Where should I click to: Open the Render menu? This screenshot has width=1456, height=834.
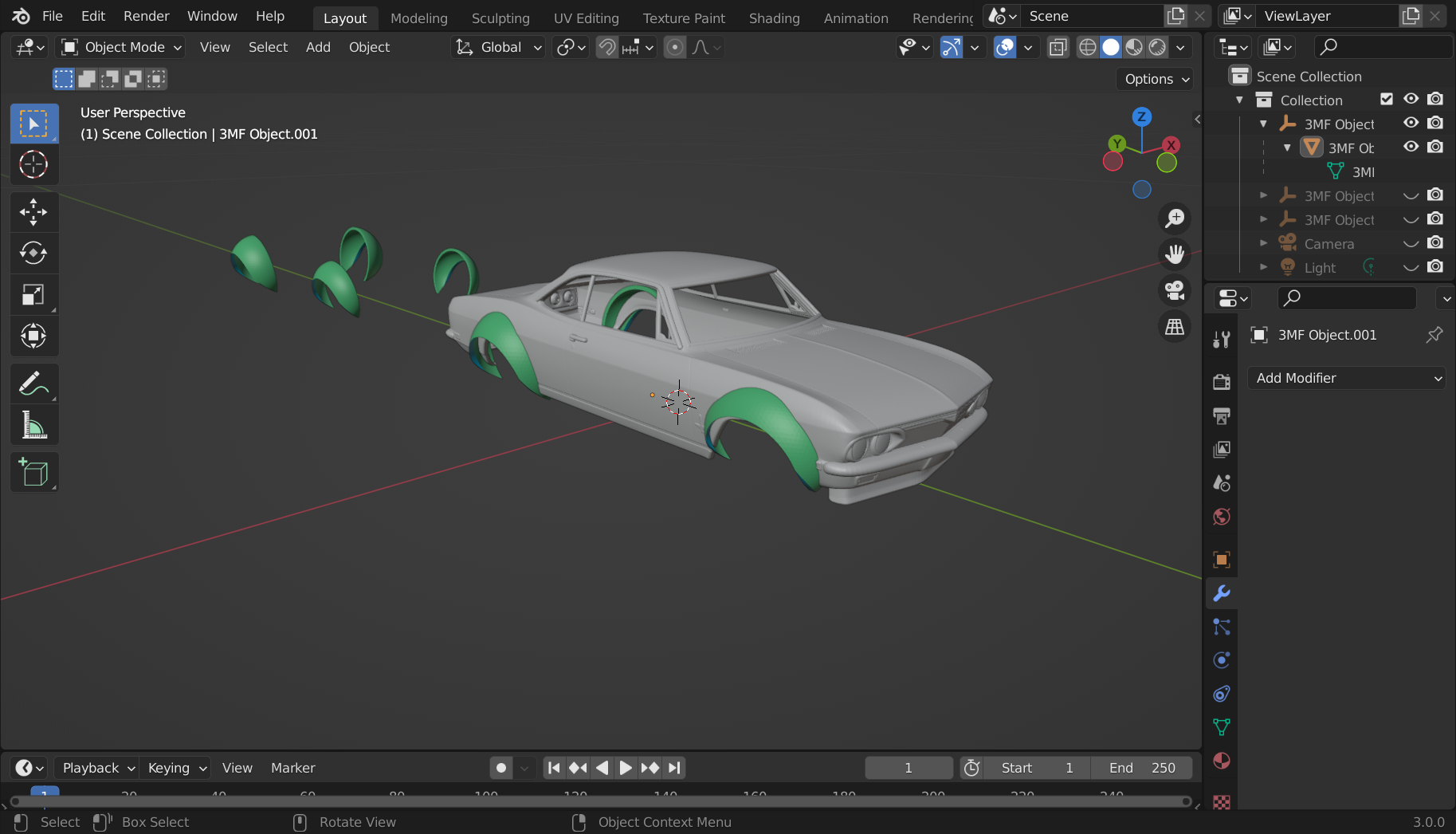pyautogui.click(x=146, y=16)
